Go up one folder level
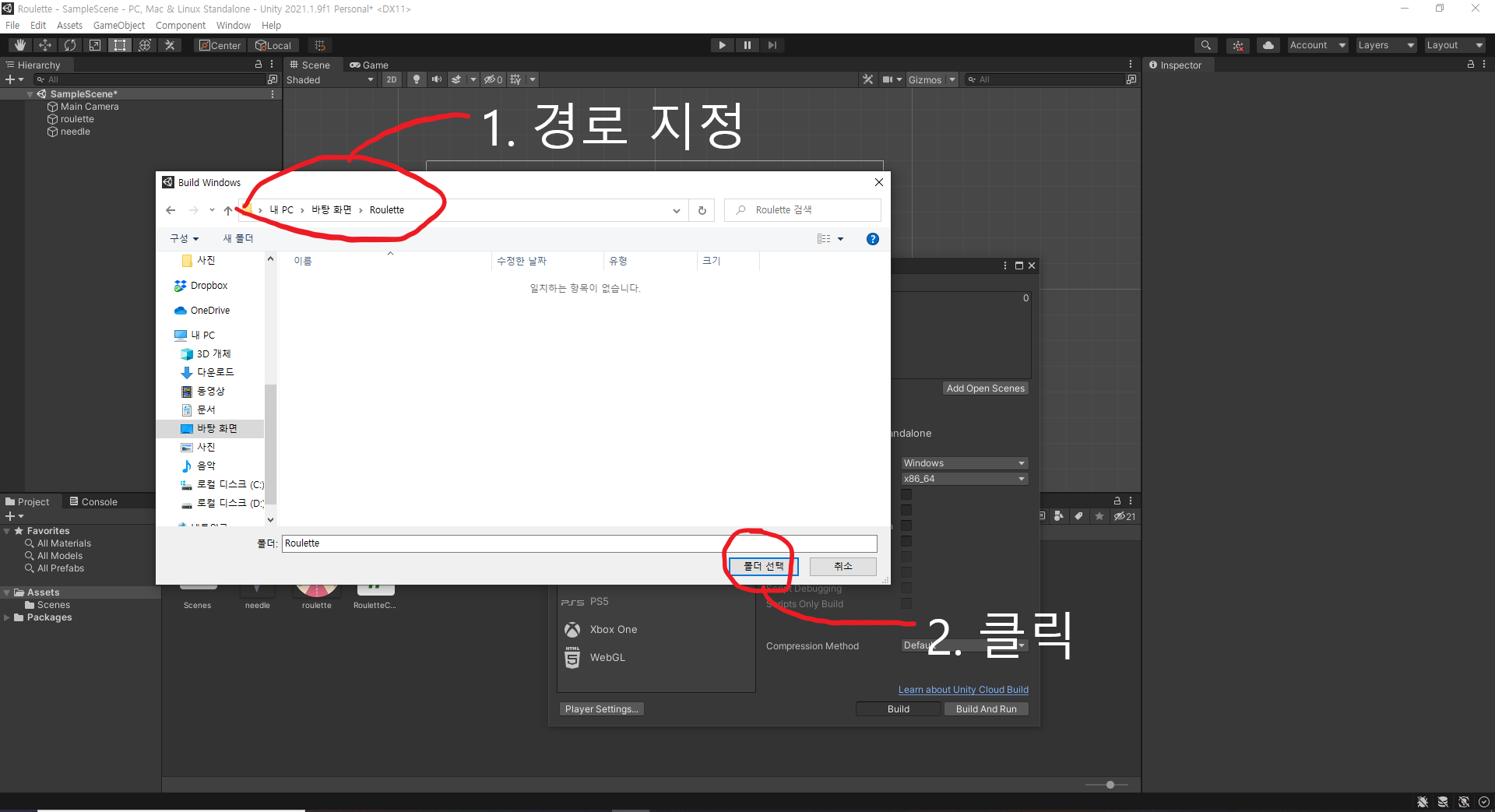The width and height of the screenshot is (1495, 812). pos(227,210)
